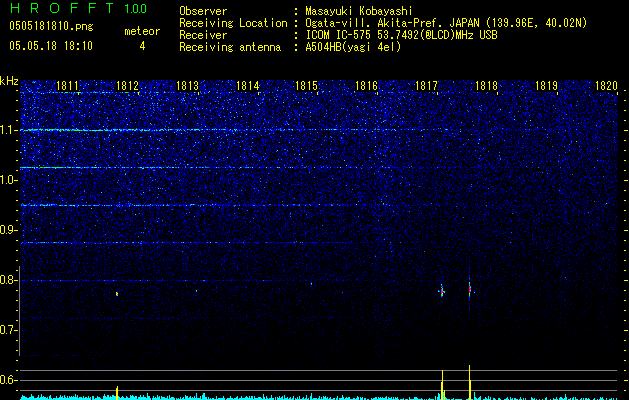Click the 1813 time marker

(x=187, y=86)
